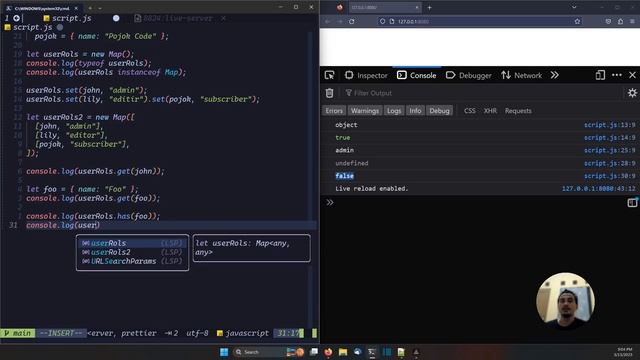Image resolution: width=640 pixels, height=360 pixels.
Task: Toggle the Logs filter
Action: click(394, 111)
